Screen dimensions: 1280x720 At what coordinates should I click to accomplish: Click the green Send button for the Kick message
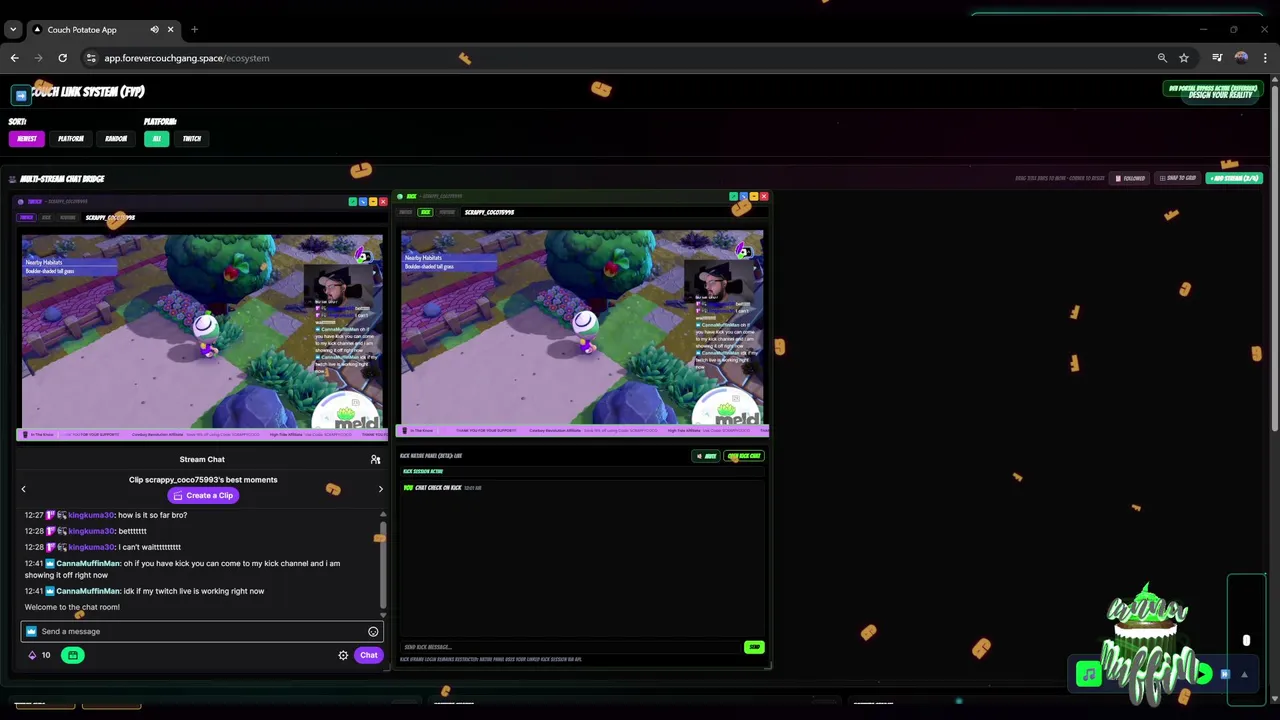pos(754,647)
